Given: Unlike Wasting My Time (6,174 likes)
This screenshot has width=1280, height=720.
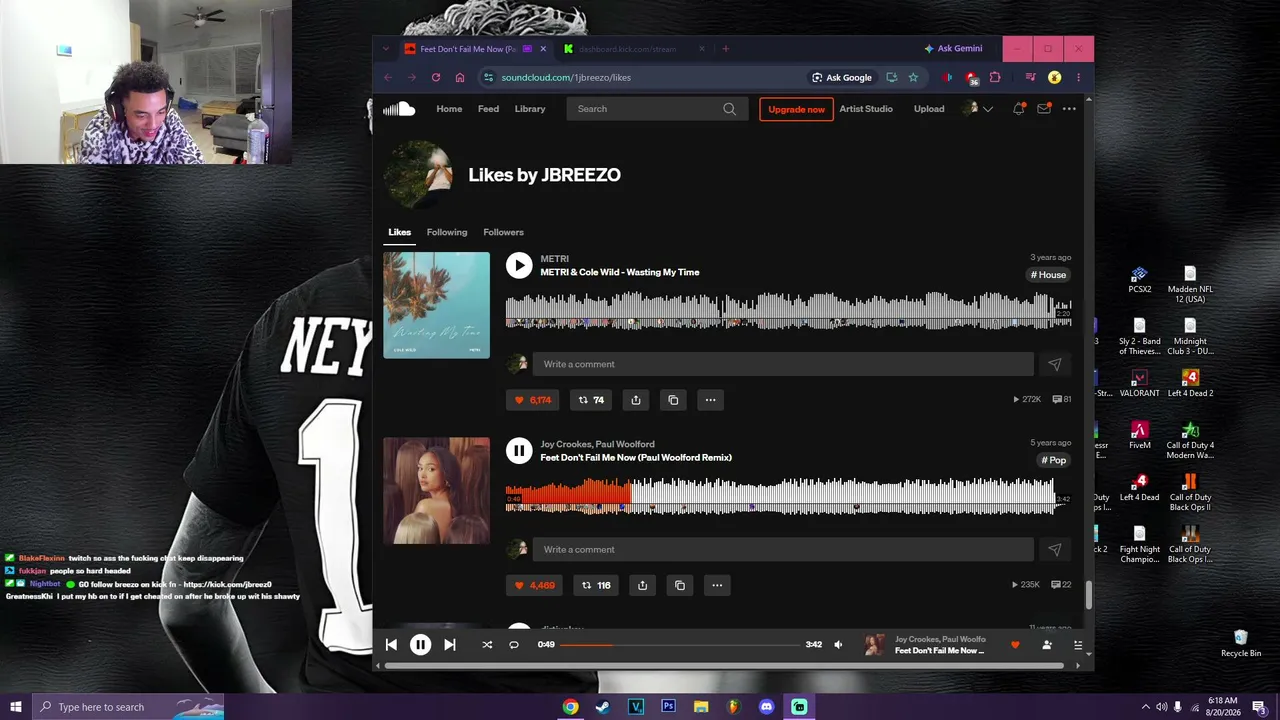Looking at the screenshot, I should click(x=532, y=400).
